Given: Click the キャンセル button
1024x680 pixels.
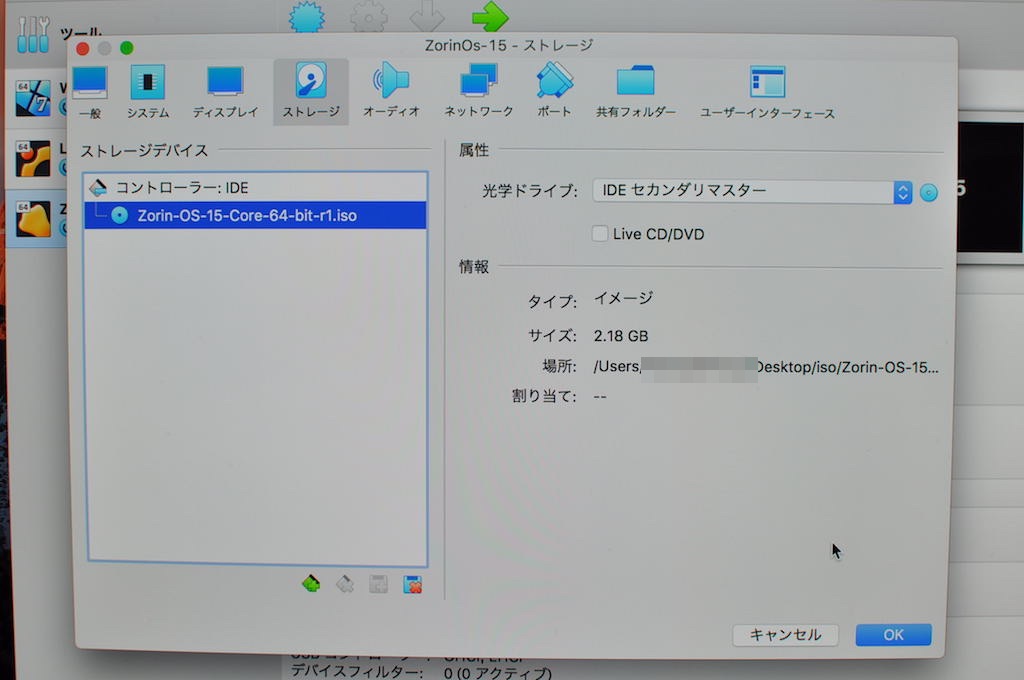Looking at the screenshot, I should 785,634.
